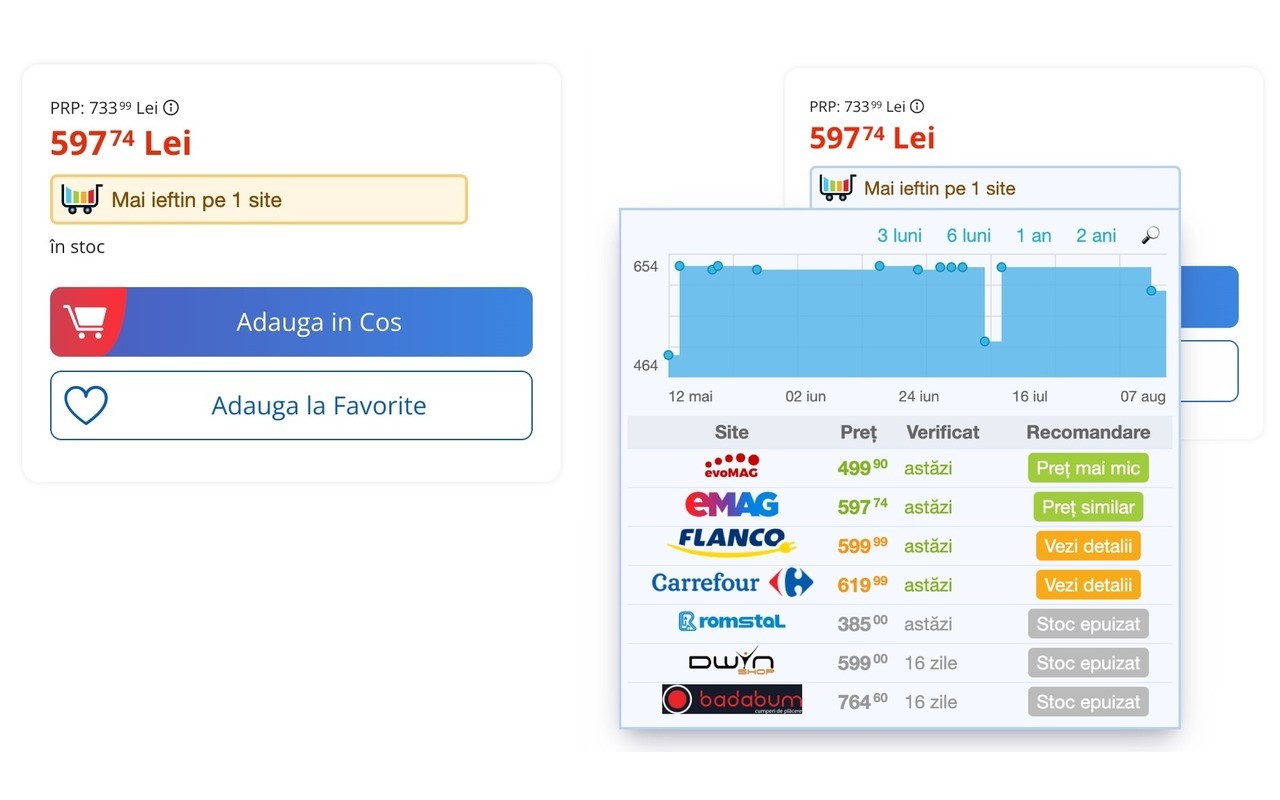Screen dimensions: 1280x800
Task: Click the Flanco store logo
Action: (731, 545)
